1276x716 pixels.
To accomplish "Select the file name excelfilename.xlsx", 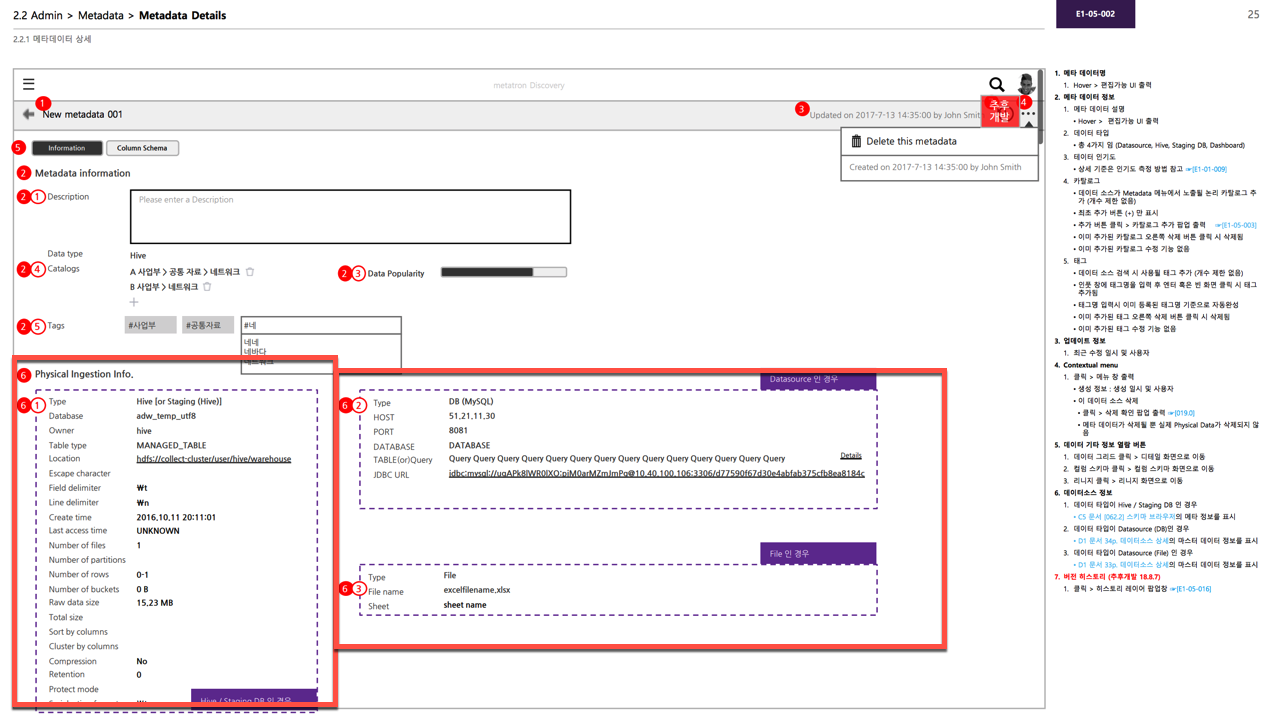I will (x=477, y=590).
